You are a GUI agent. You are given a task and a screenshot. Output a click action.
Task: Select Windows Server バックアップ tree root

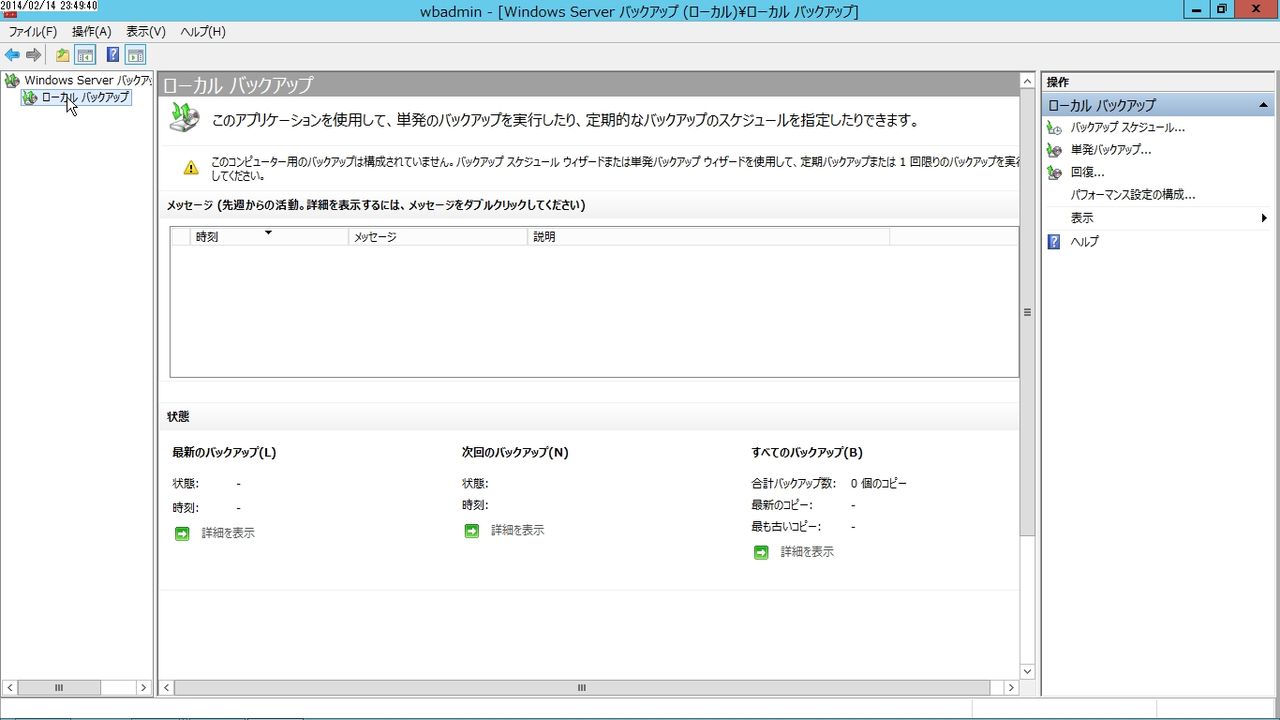point(88,80)
